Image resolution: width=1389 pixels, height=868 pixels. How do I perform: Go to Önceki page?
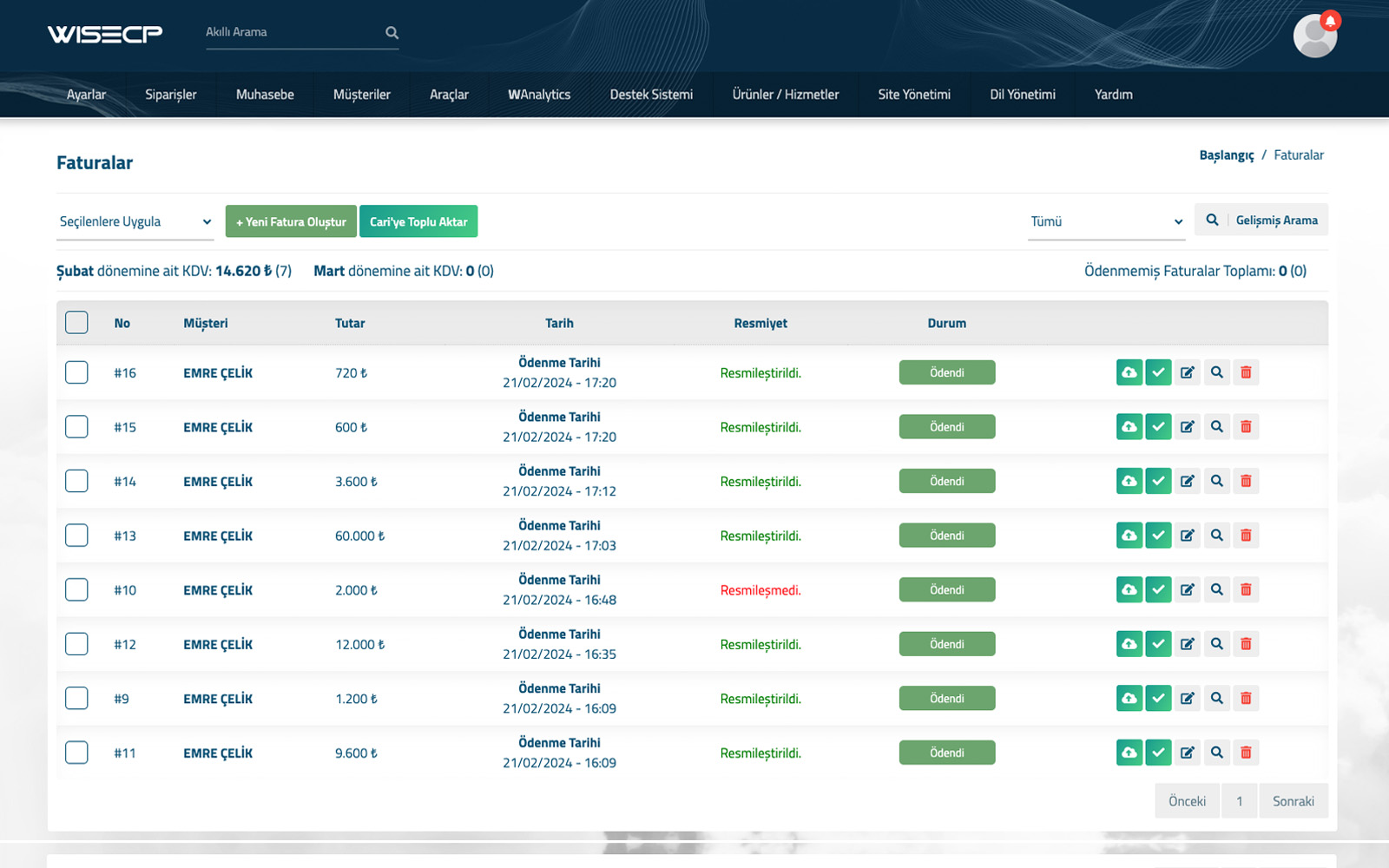click(x=1187, y=801)
